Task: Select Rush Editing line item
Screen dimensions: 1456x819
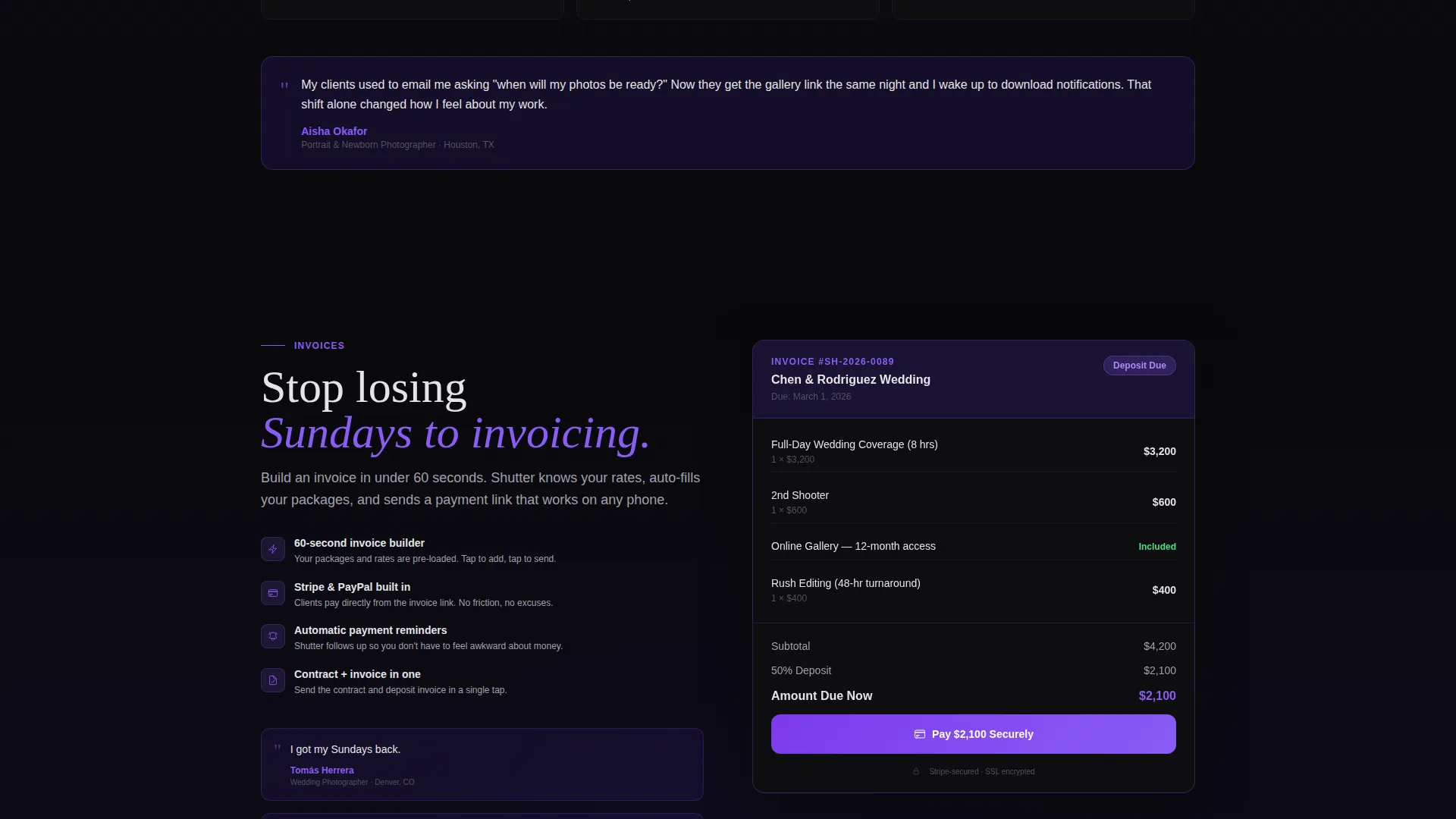Action: point(974,590)
